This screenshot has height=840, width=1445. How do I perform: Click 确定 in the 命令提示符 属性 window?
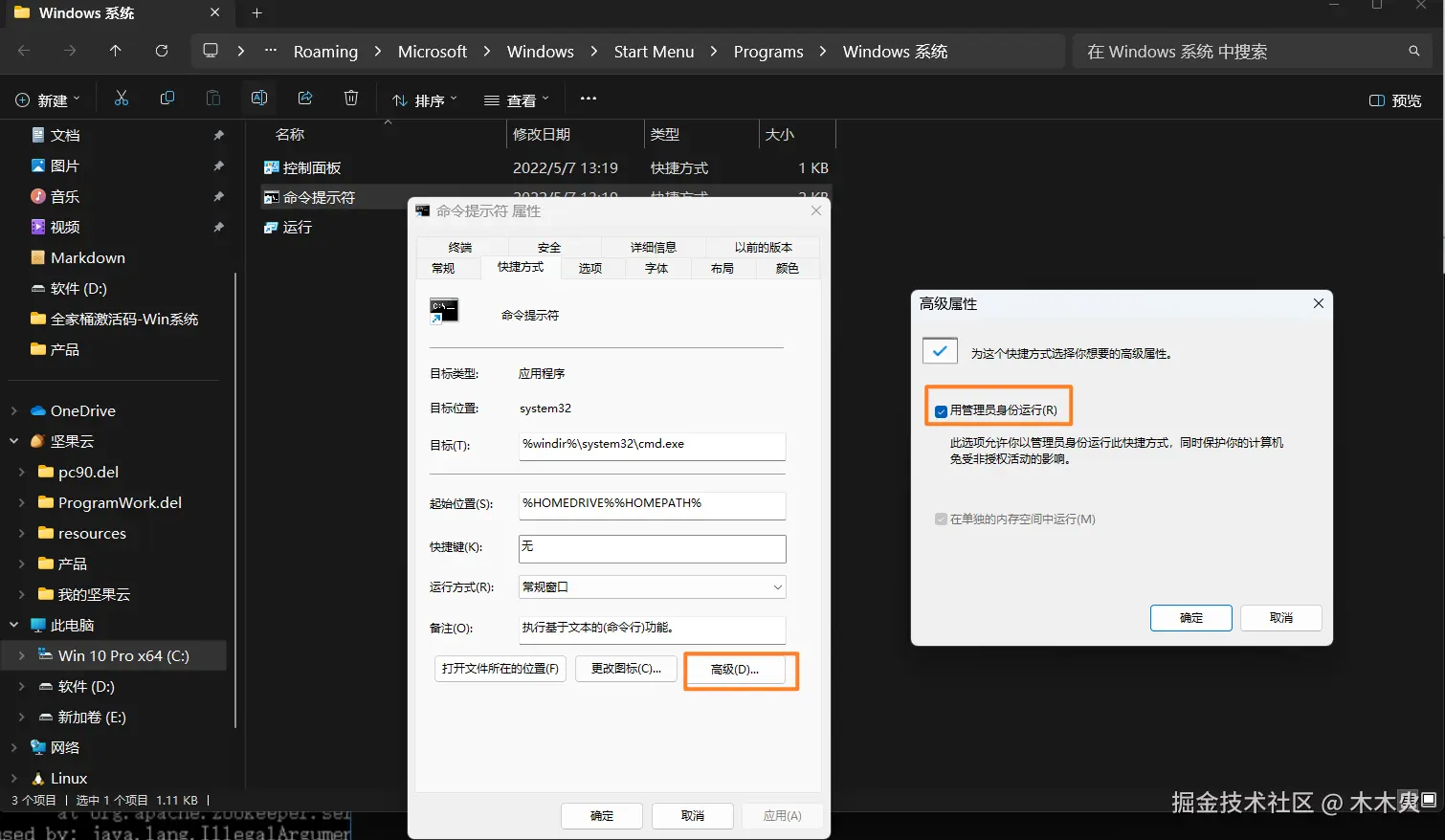pyautogui.click(x=602, y=815)
